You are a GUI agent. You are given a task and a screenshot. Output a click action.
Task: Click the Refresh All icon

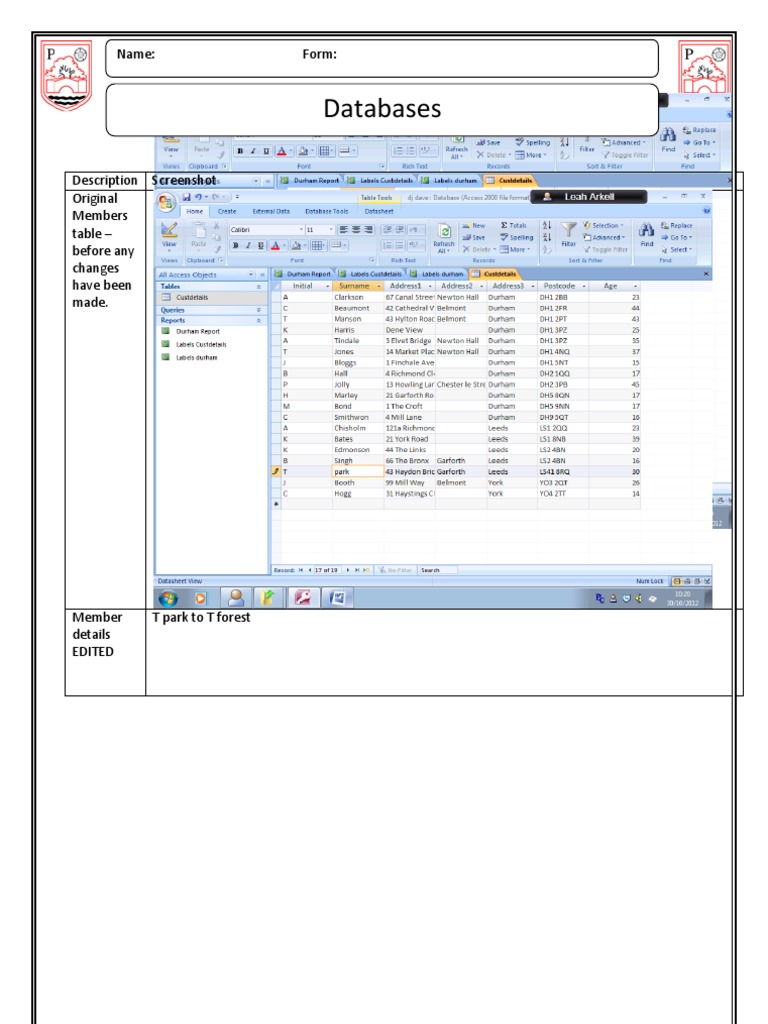[445, 232]
